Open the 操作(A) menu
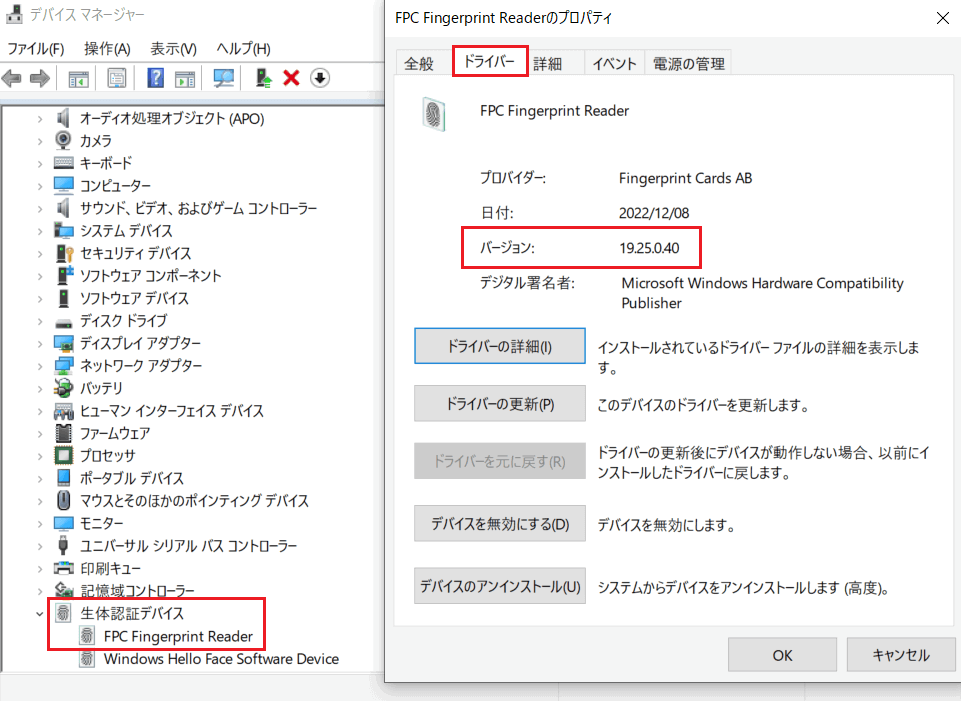Screen dimensions: 961x701 (x=107, y=48)
